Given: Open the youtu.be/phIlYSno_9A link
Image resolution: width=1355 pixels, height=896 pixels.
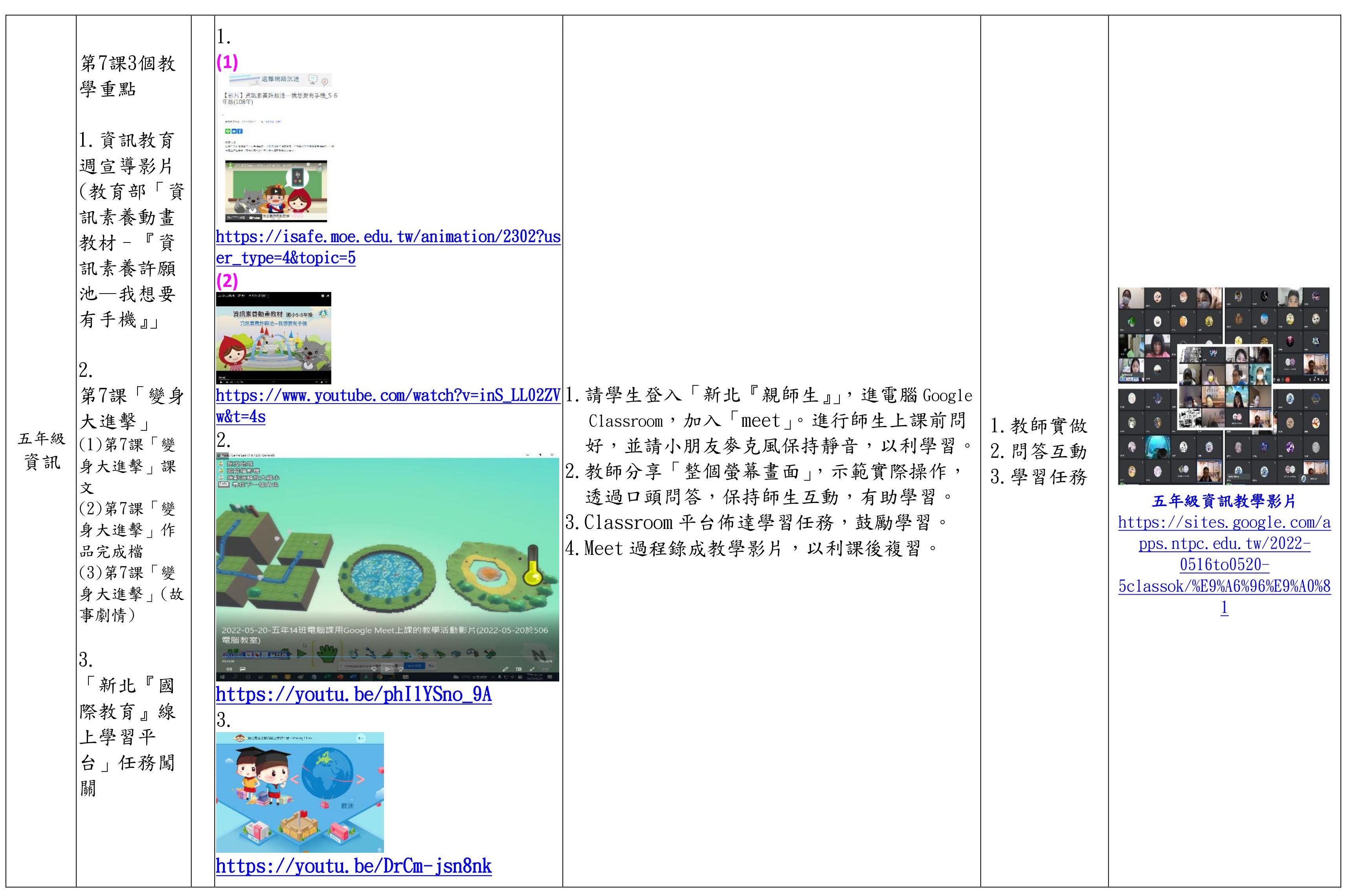Looking at the screenshot, I should (353, 695).
